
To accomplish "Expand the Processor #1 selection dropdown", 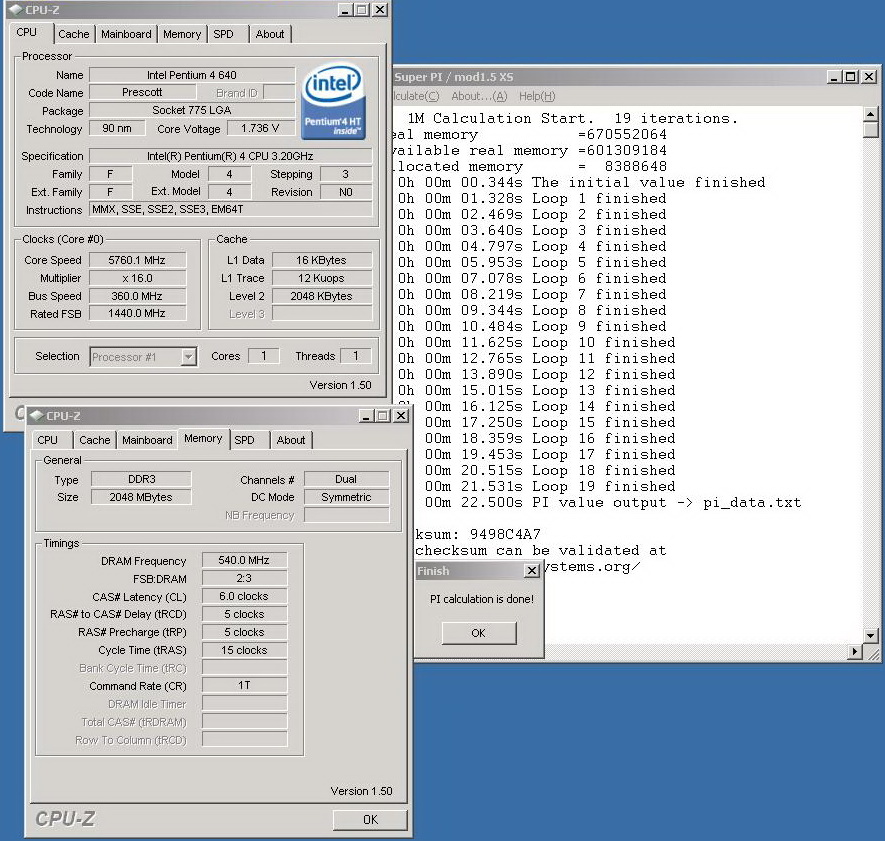I will pyautogui.click(x=189, y=357).
